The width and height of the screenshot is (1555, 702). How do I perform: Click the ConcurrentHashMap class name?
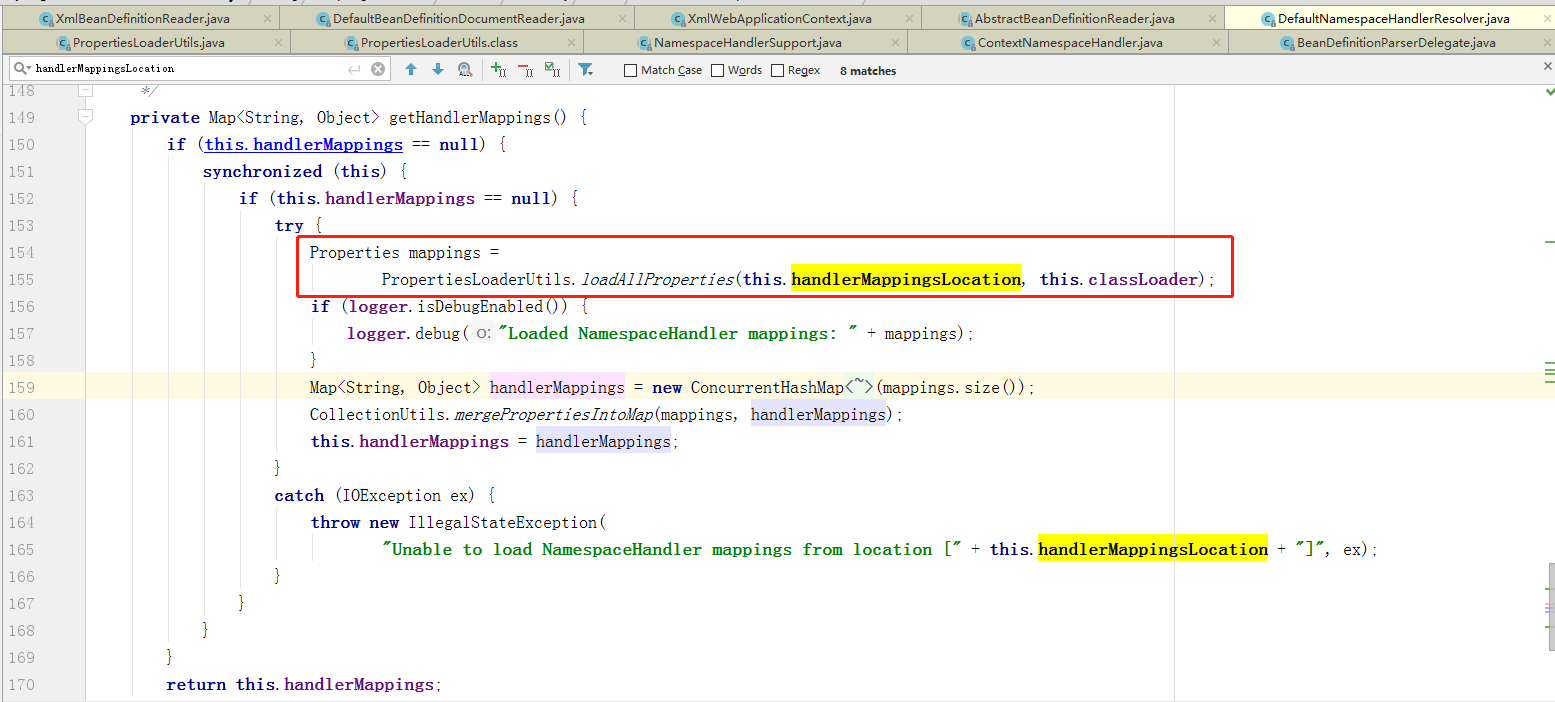(x=768, y=387)
